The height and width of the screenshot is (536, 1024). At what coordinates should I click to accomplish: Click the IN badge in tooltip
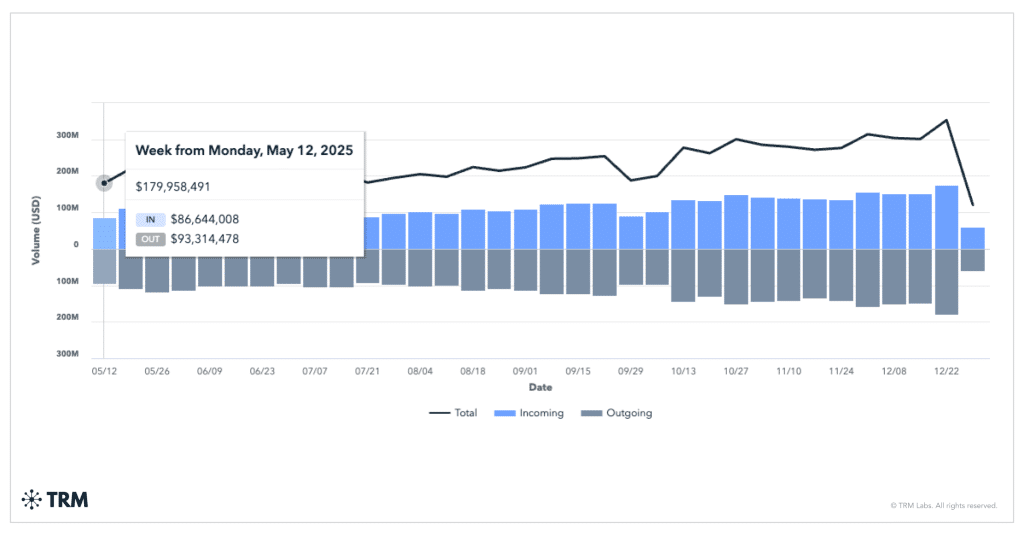click(x=150, y=219)
